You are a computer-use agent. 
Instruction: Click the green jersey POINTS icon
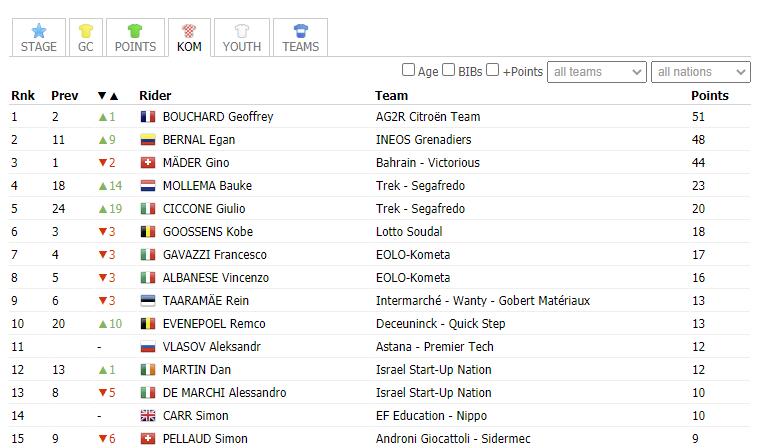135,31
